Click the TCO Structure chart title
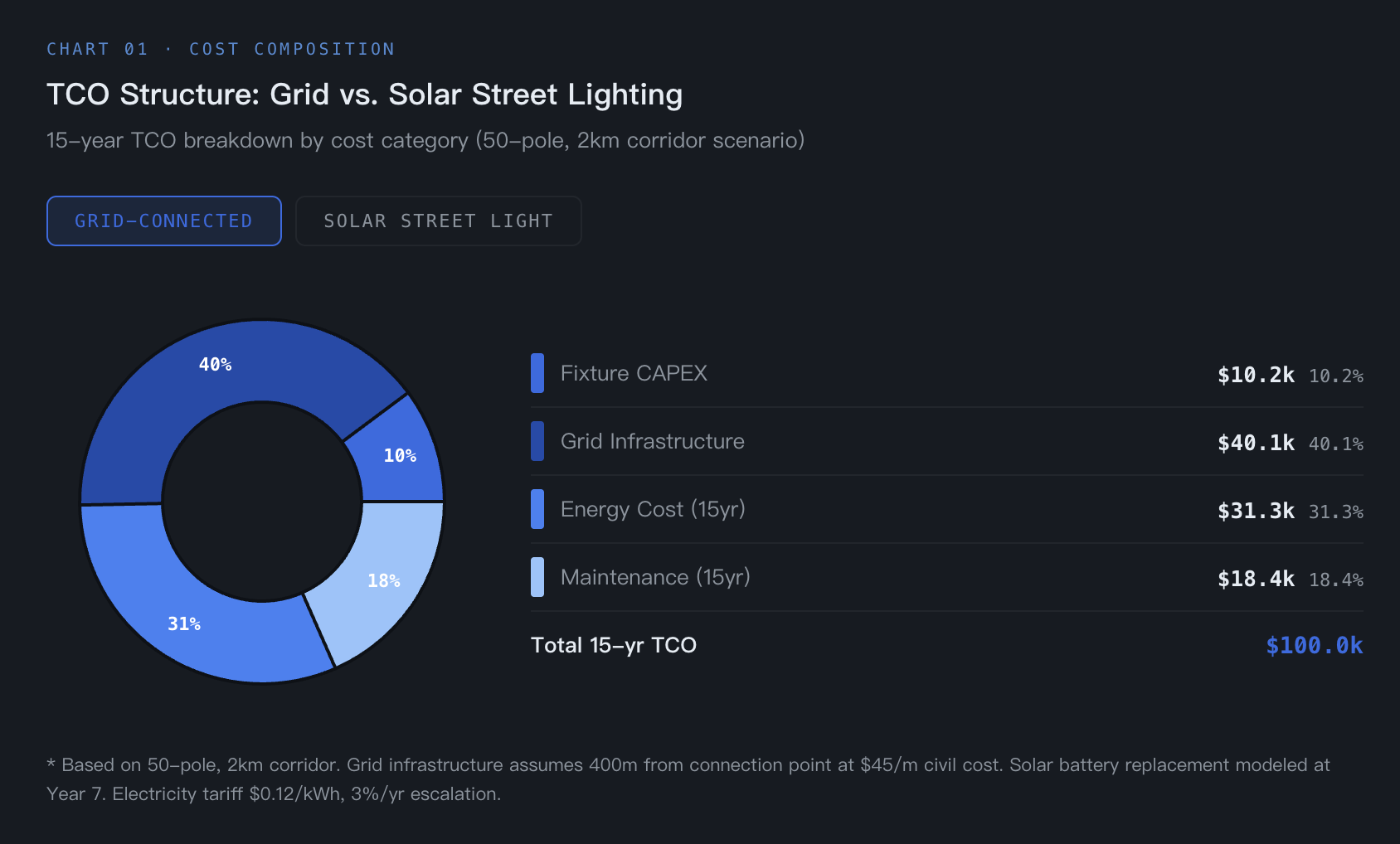Viewport: 1400px width, 844px height. [364, 95]
